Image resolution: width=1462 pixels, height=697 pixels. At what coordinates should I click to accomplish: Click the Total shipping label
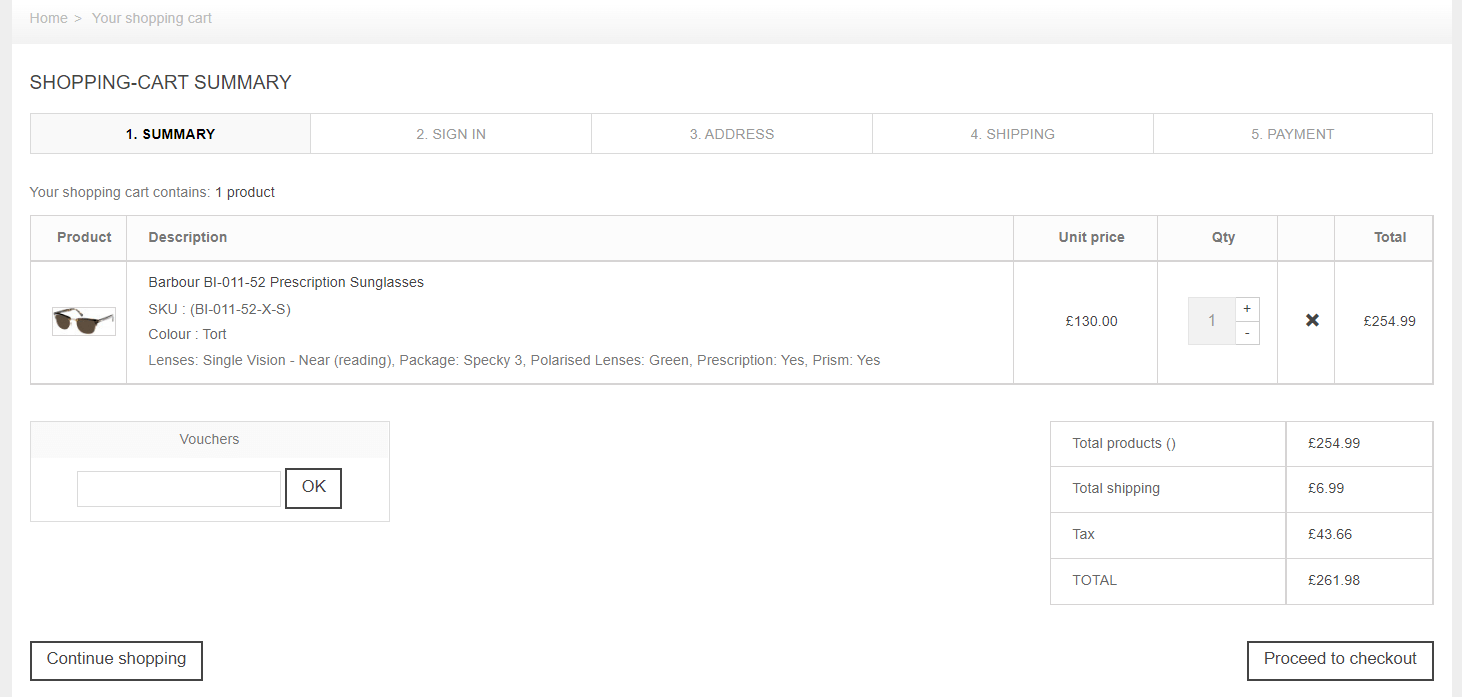1116,488
